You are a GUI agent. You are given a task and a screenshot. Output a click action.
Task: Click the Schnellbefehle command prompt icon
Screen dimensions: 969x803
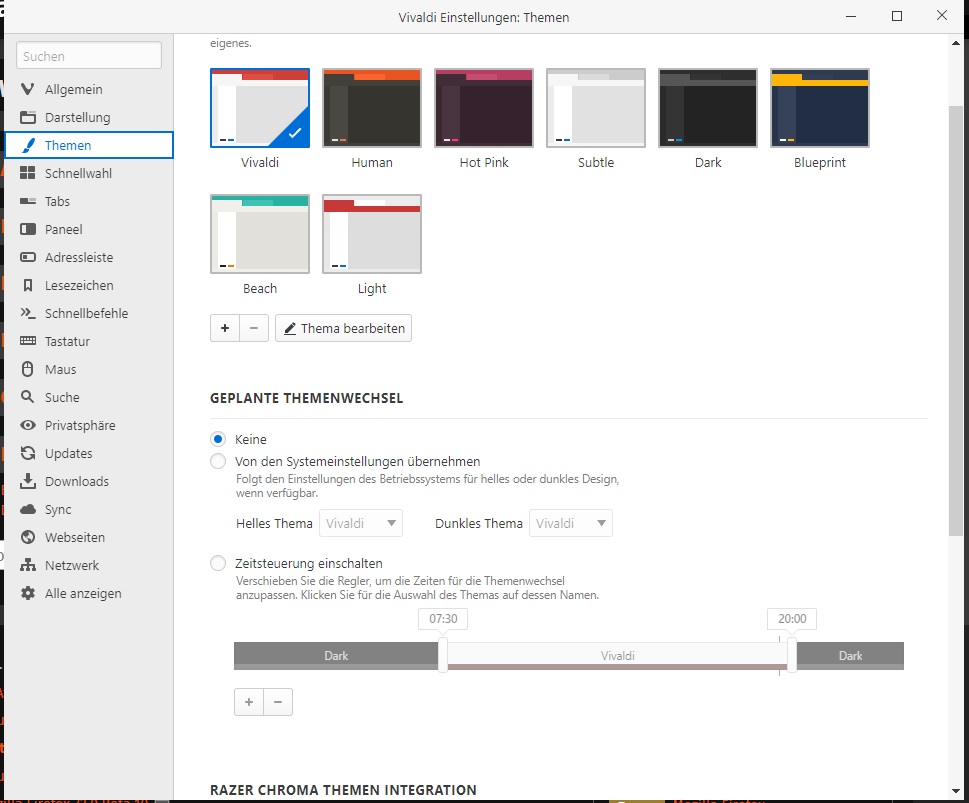coord(28,313)
